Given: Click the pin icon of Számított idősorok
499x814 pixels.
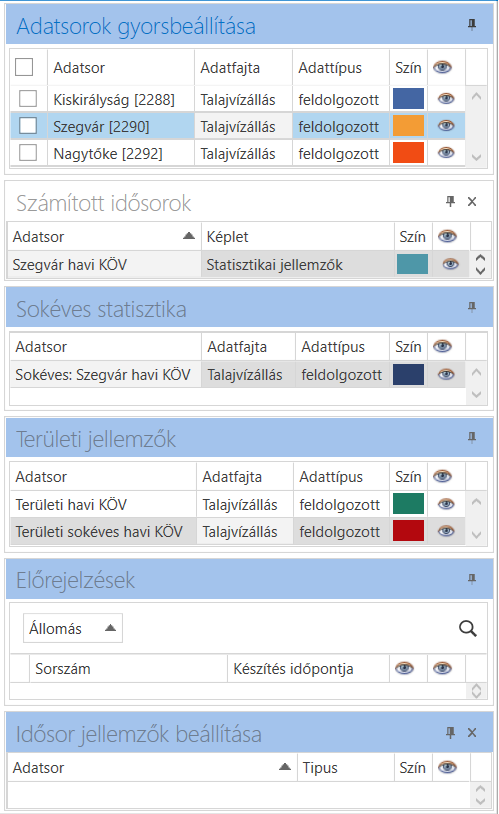Looking at the screenshot, I should 450,201.
